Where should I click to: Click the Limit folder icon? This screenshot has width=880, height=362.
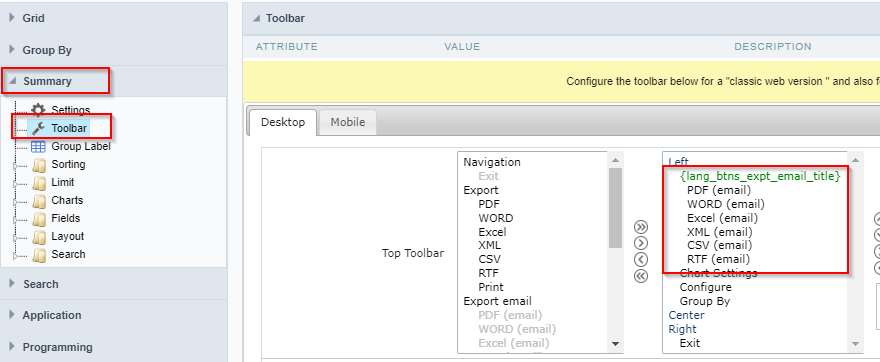(x=39, y=182)
